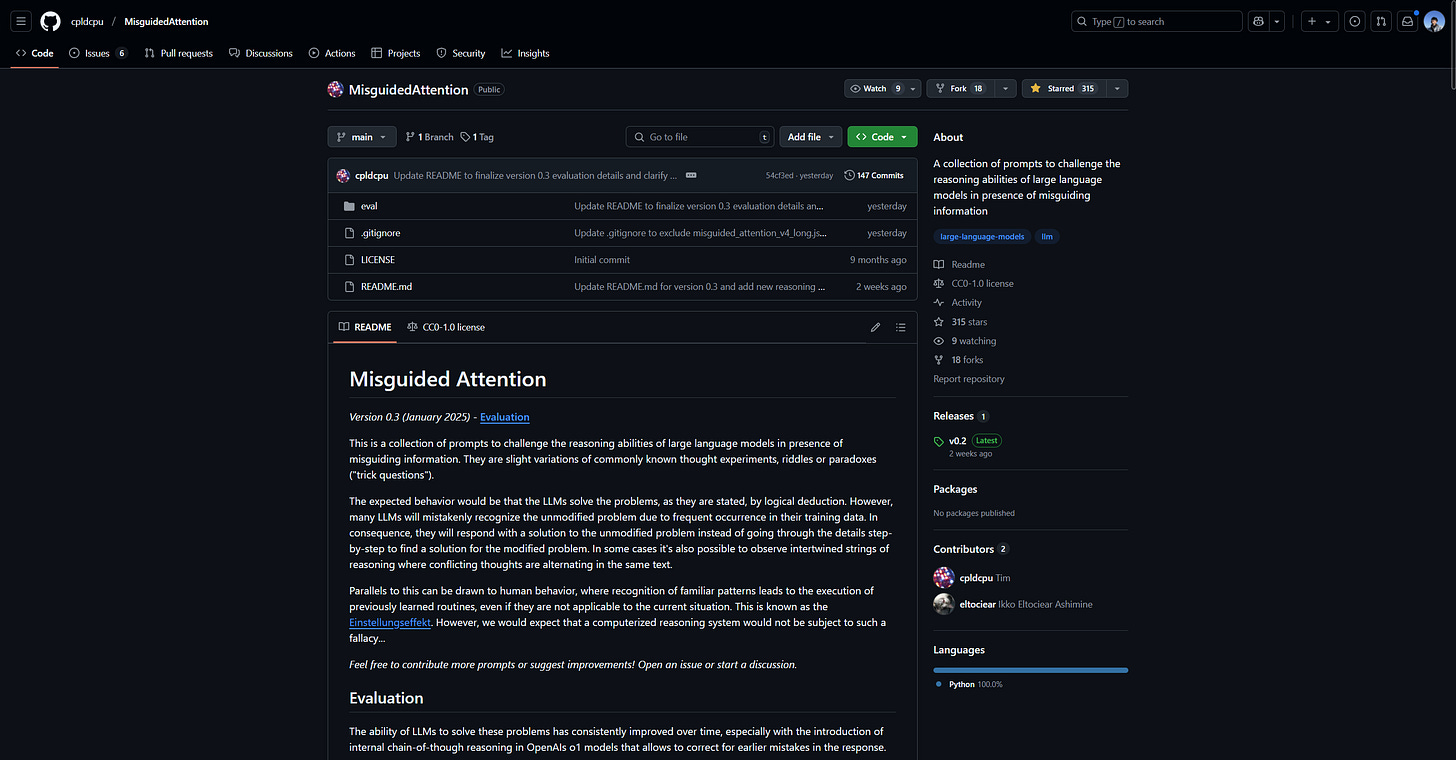The width and height of the screenshot is (1456, 760).
Task: Follow the Evaluation link in README
Action: click(505, 417)
